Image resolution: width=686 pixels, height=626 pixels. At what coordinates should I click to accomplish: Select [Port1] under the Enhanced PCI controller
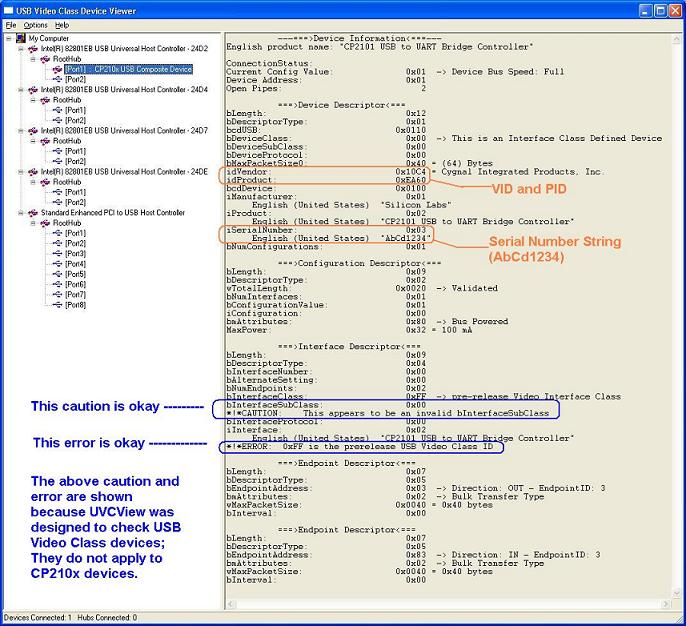pyautogui.click(x=75, y=233)
